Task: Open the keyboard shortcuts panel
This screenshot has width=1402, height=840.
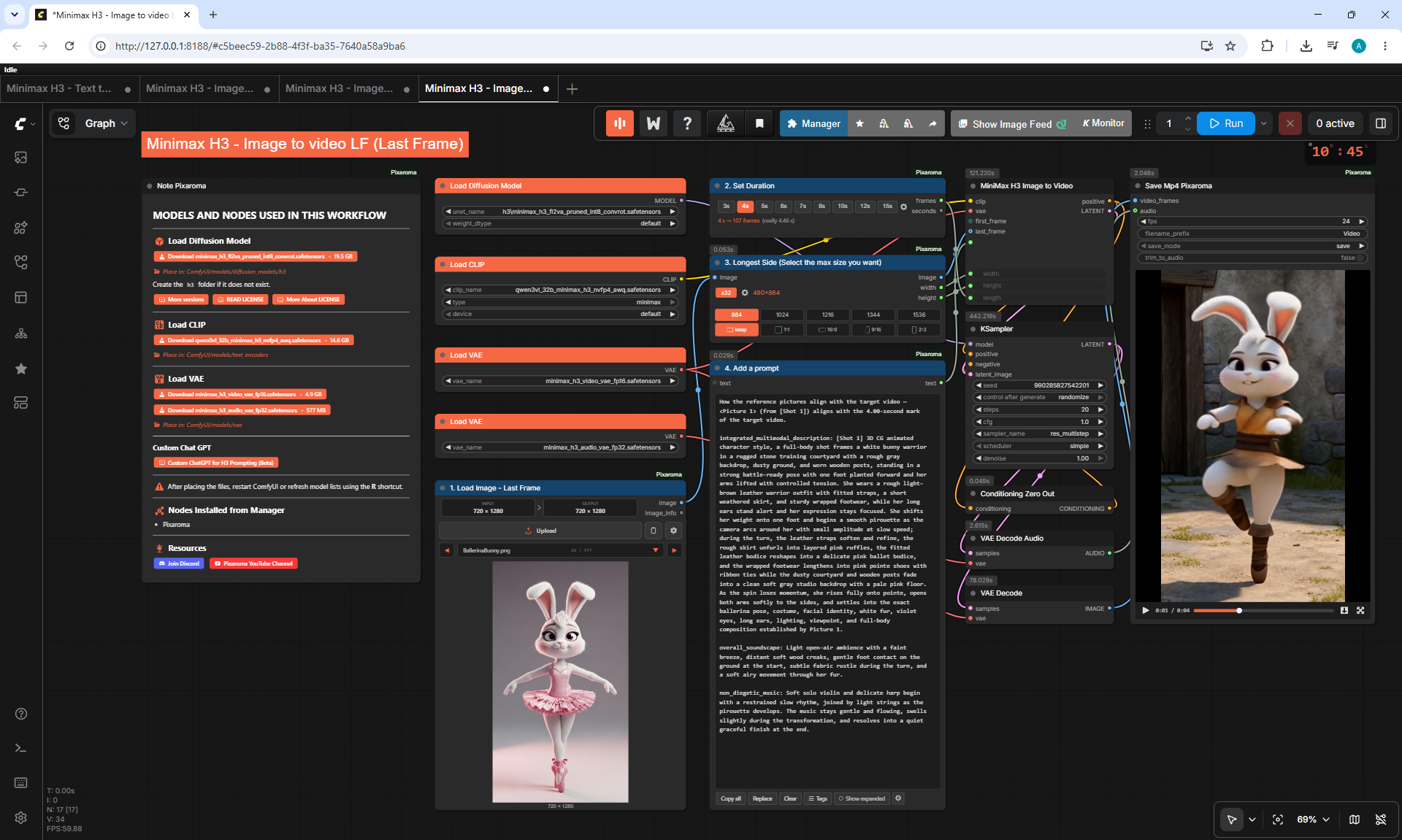Action: click(x=21, y=783)
